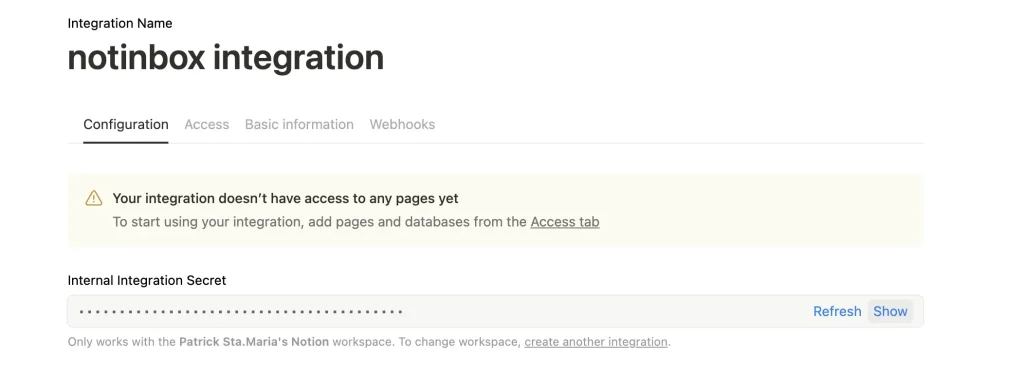The width and height of the screenshot is (1024, 375).
Task: Click empty area inside yellow warning banner
Action: [x=751, y=210]
